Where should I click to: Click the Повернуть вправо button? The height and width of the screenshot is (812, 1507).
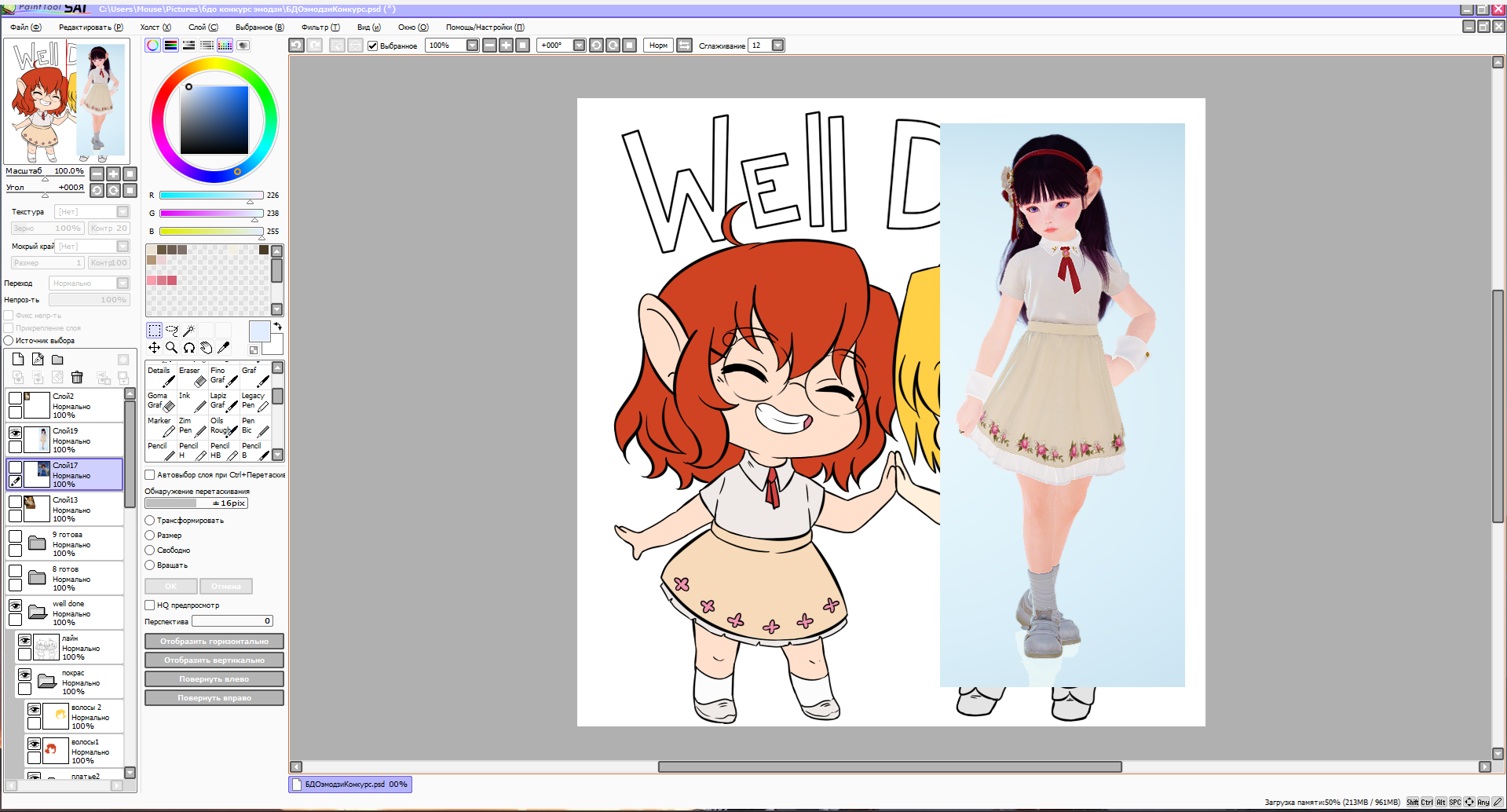pyautogui.click(x=214, y=698)
